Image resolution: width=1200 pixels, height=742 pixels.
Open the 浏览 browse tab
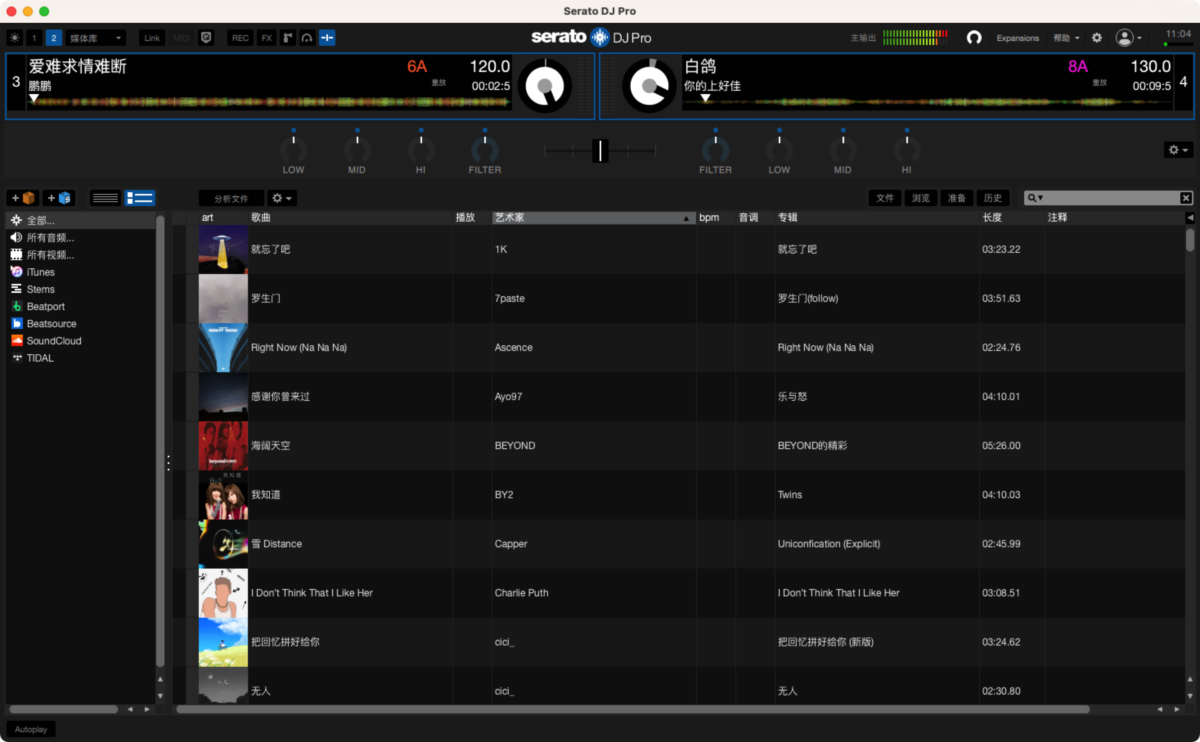tap(920, 198)
